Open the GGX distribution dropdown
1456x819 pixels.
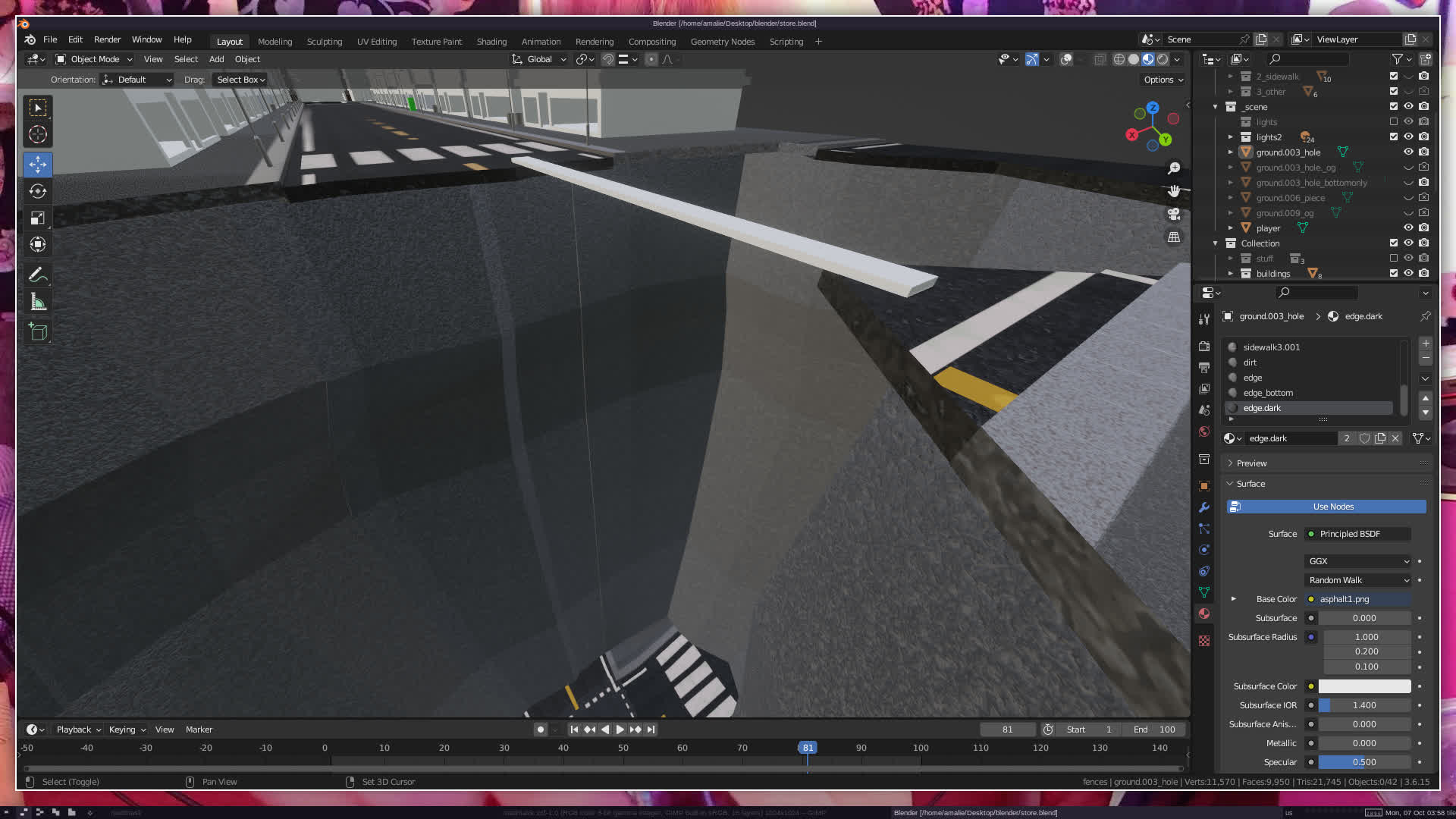[x=1358, y=561]
